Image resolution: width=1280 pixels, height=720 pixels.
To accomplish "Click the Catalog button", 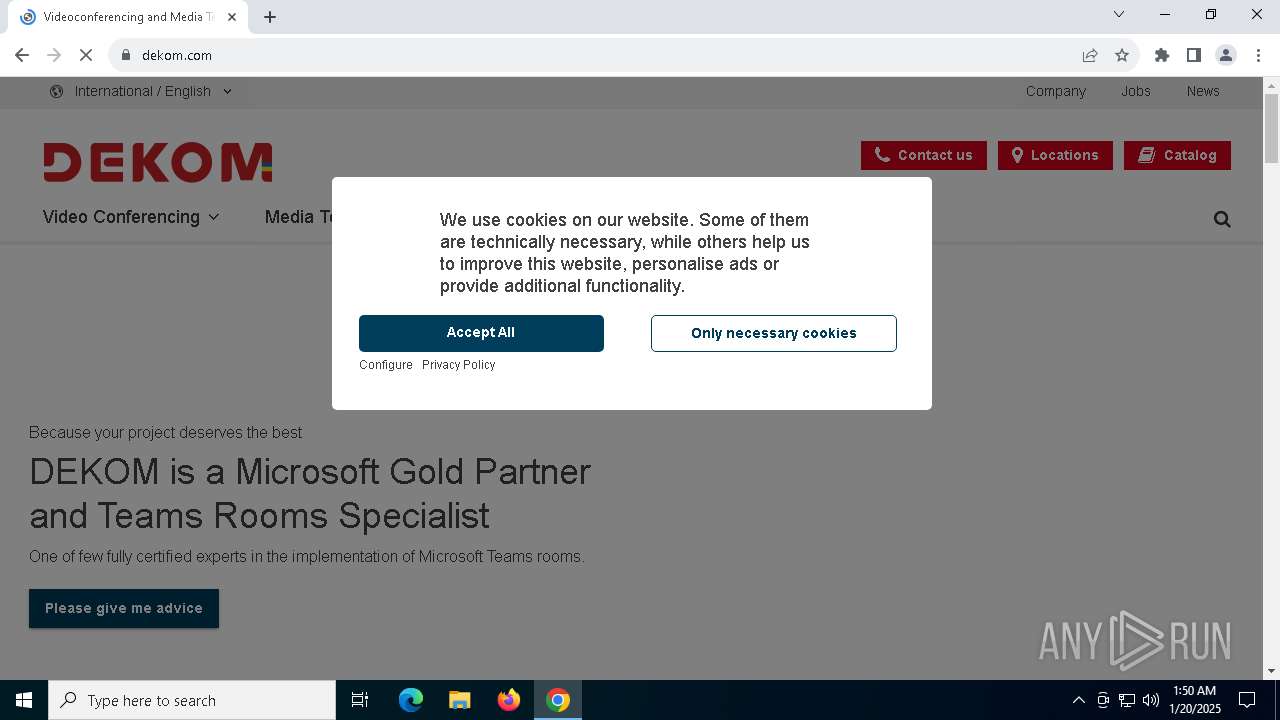I will click(x=1177, y=155).
